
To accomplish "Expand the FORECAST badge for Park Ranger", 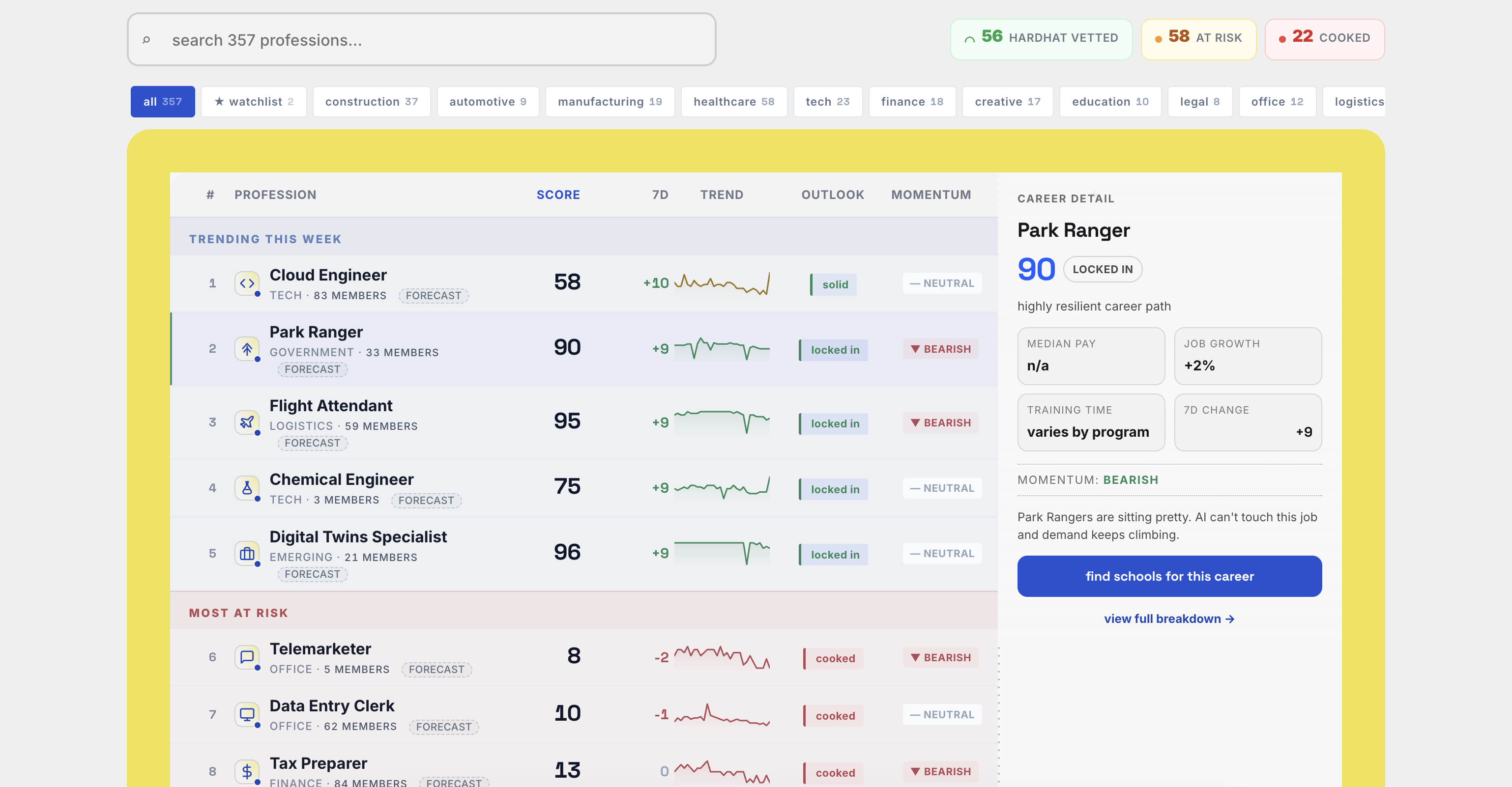I will coord(312,369).
